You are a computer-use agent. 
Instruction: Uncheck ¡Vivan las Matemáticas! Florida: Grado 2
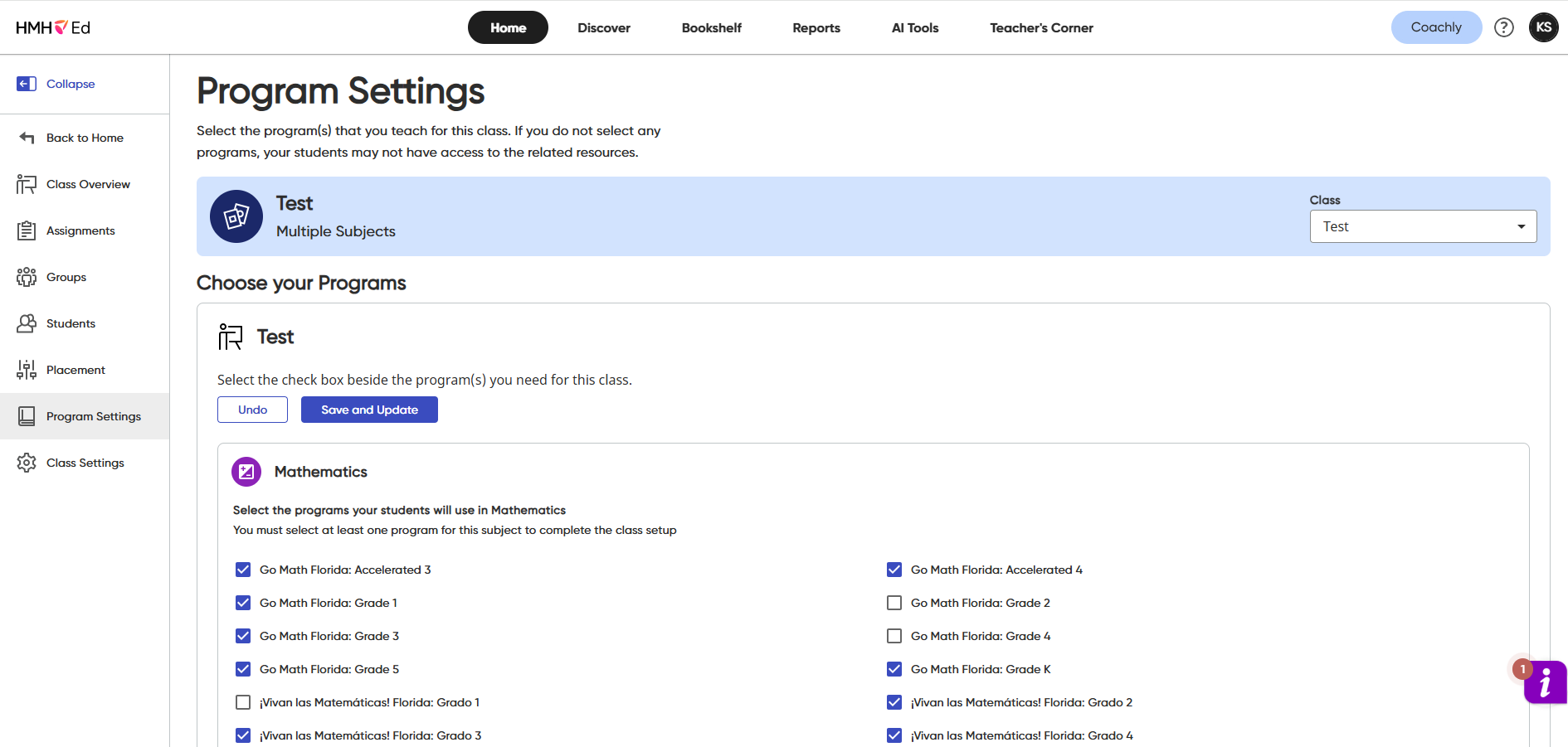coord(894,702)
